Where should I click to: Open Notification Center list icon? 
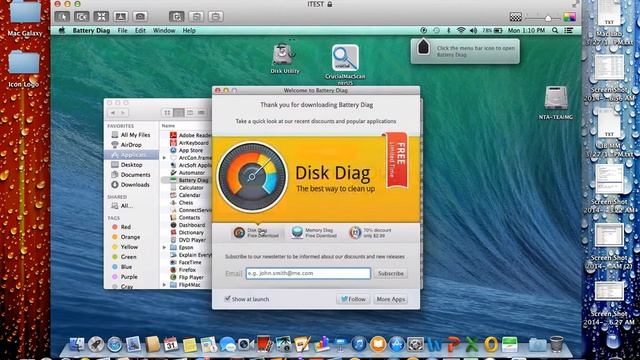click(569, 30)
